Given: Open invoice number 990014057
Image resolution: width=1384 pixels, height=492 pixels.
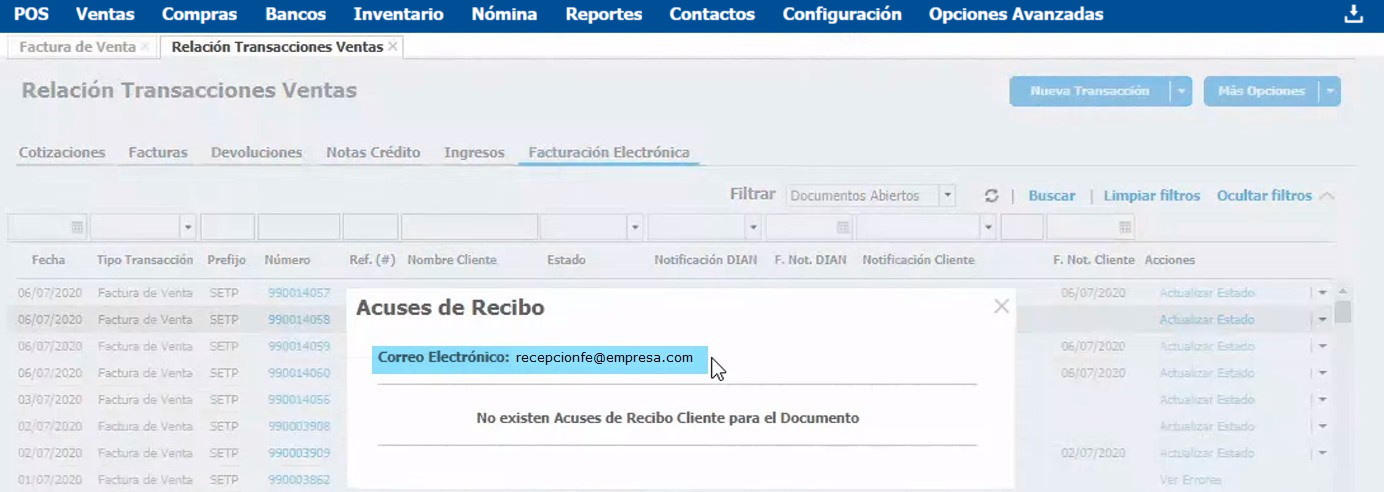Looking at the screenshot, I should coord(298,293).
